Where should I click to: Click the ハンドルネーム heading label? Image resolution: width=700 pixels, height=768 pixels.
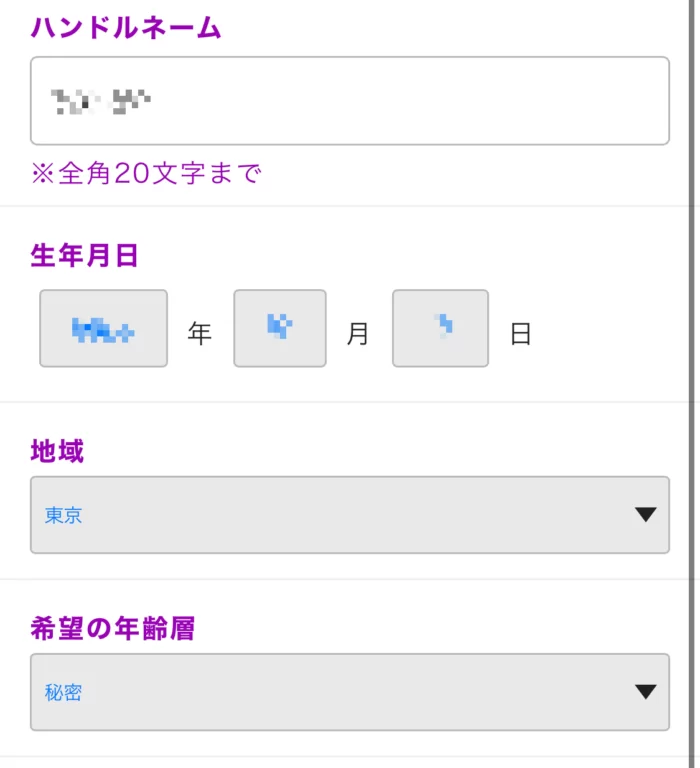126,27
